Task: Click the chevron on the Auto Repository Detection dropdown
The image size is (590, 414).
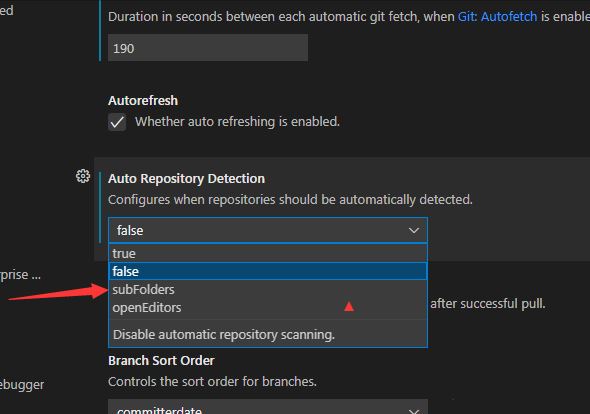Action: click(x=414, y=230)
